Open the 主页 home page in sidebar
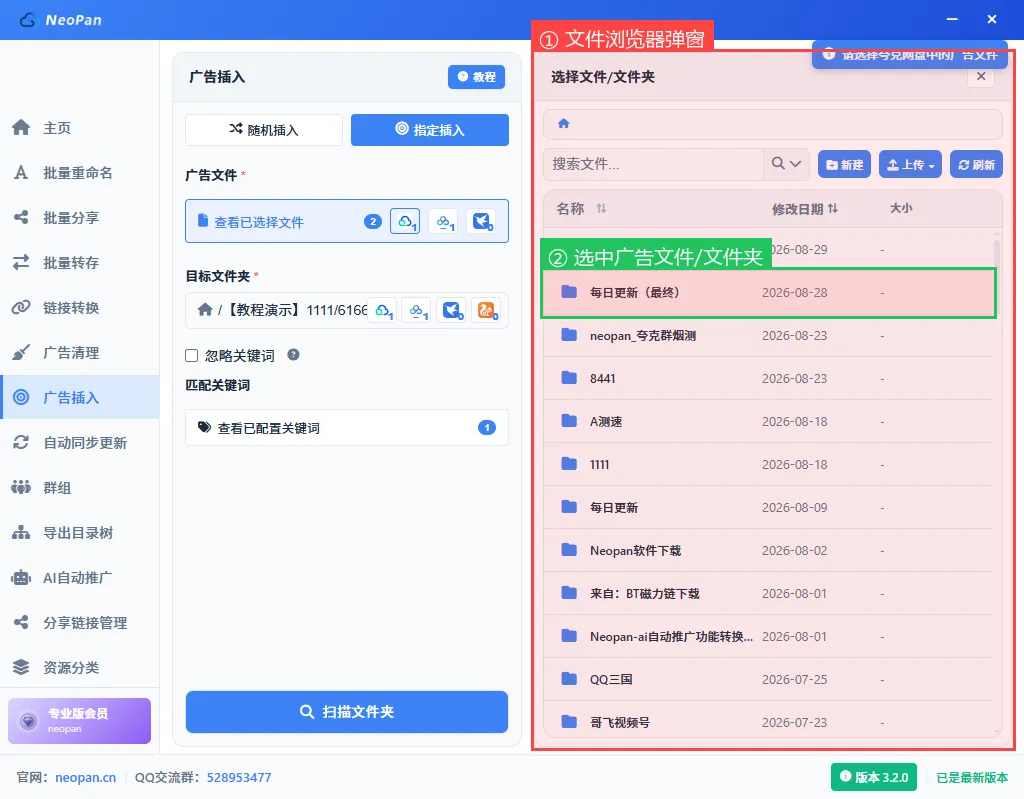This screenshot has width=1024, height=799. 80,127
